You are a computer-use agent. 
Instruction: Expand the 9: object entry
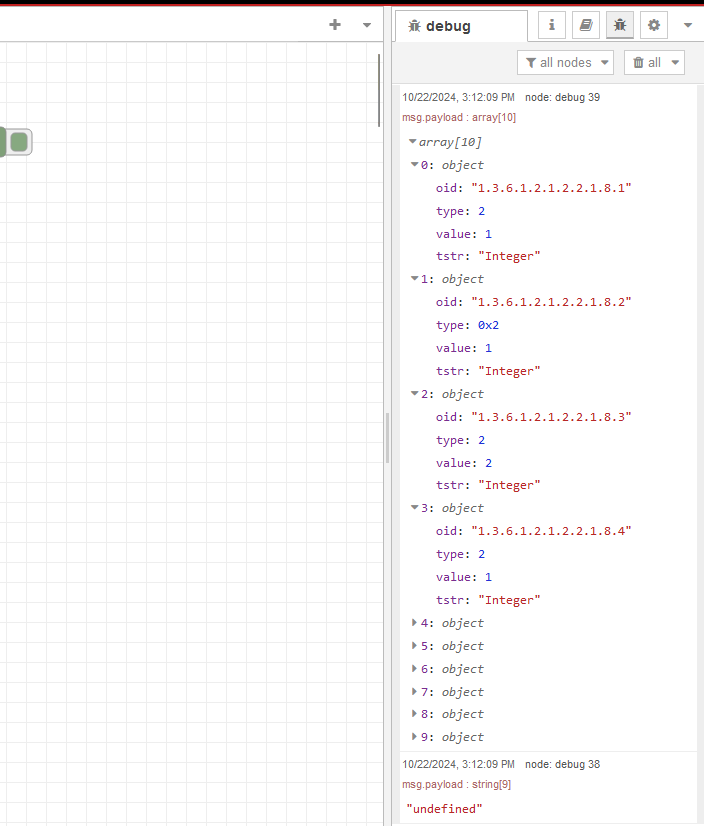click(414, 736)
